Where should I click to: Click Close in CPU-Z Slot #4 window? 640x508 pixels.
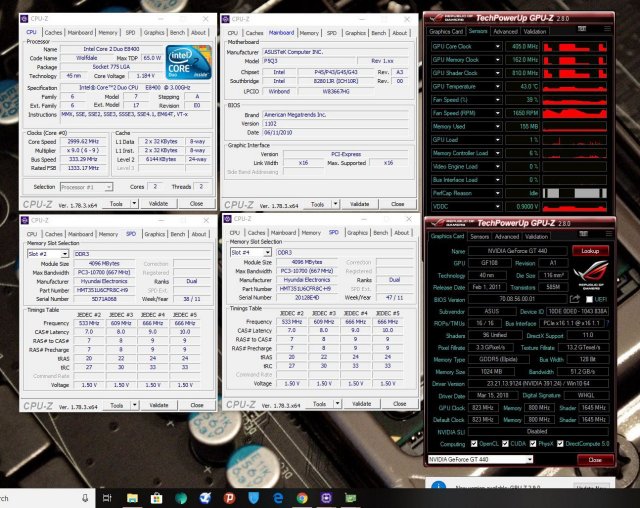point(400,404)
